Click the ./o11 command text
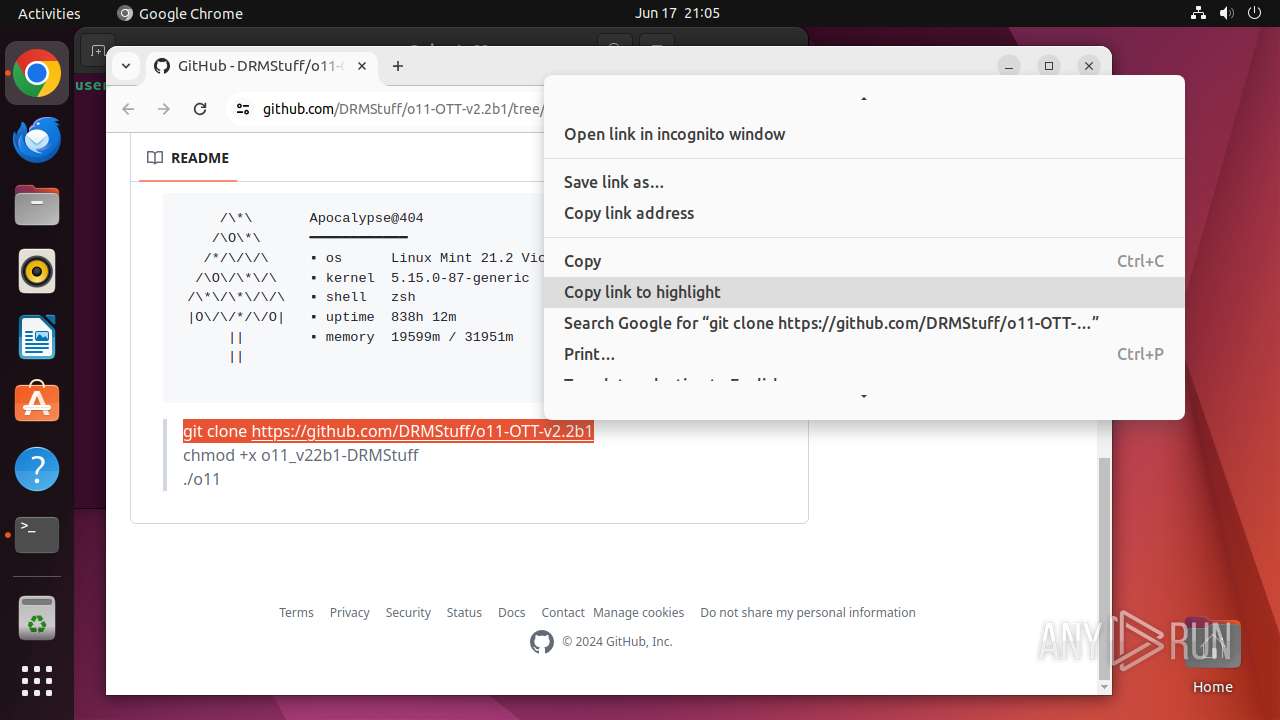This screenshot has width=1280, height=720. pos(201,479)
